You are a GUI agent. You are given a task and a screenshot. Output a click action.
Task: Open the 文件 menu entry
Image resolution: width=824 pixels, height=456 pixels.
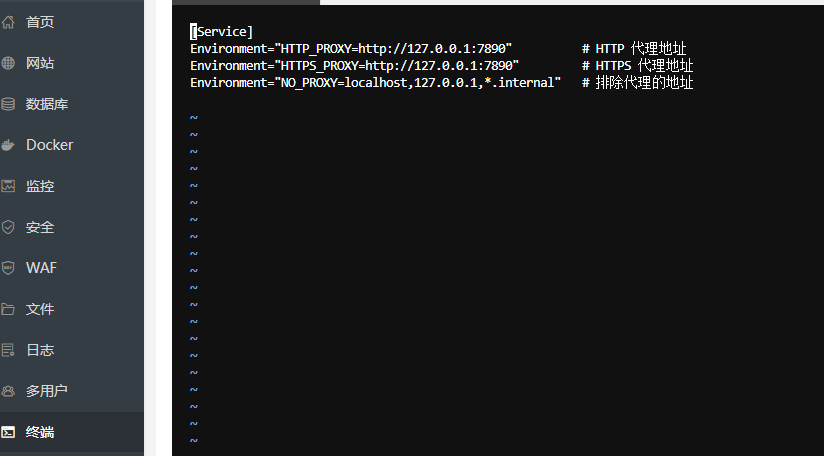pyautogui.click(x=40, y=309)
